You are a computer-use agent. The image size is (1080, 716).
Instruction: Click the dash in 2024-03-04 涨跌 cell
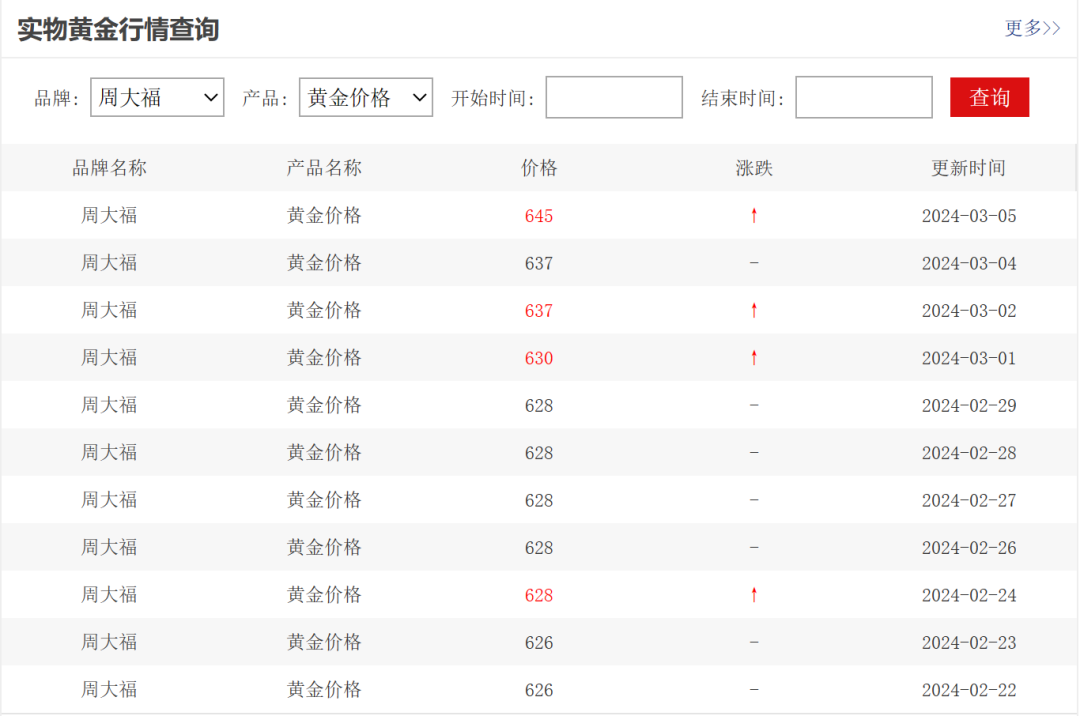754,263
